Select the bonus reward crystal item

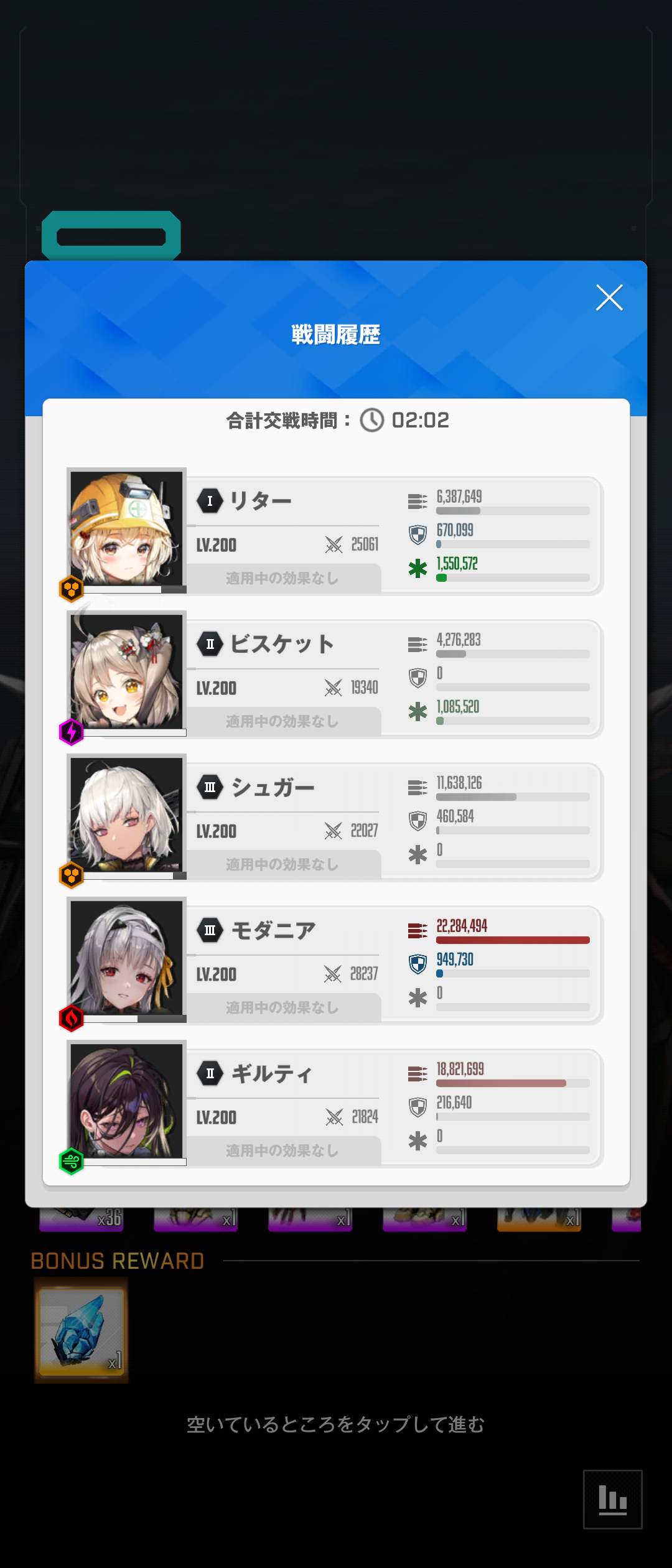(x=82, y=1330)
